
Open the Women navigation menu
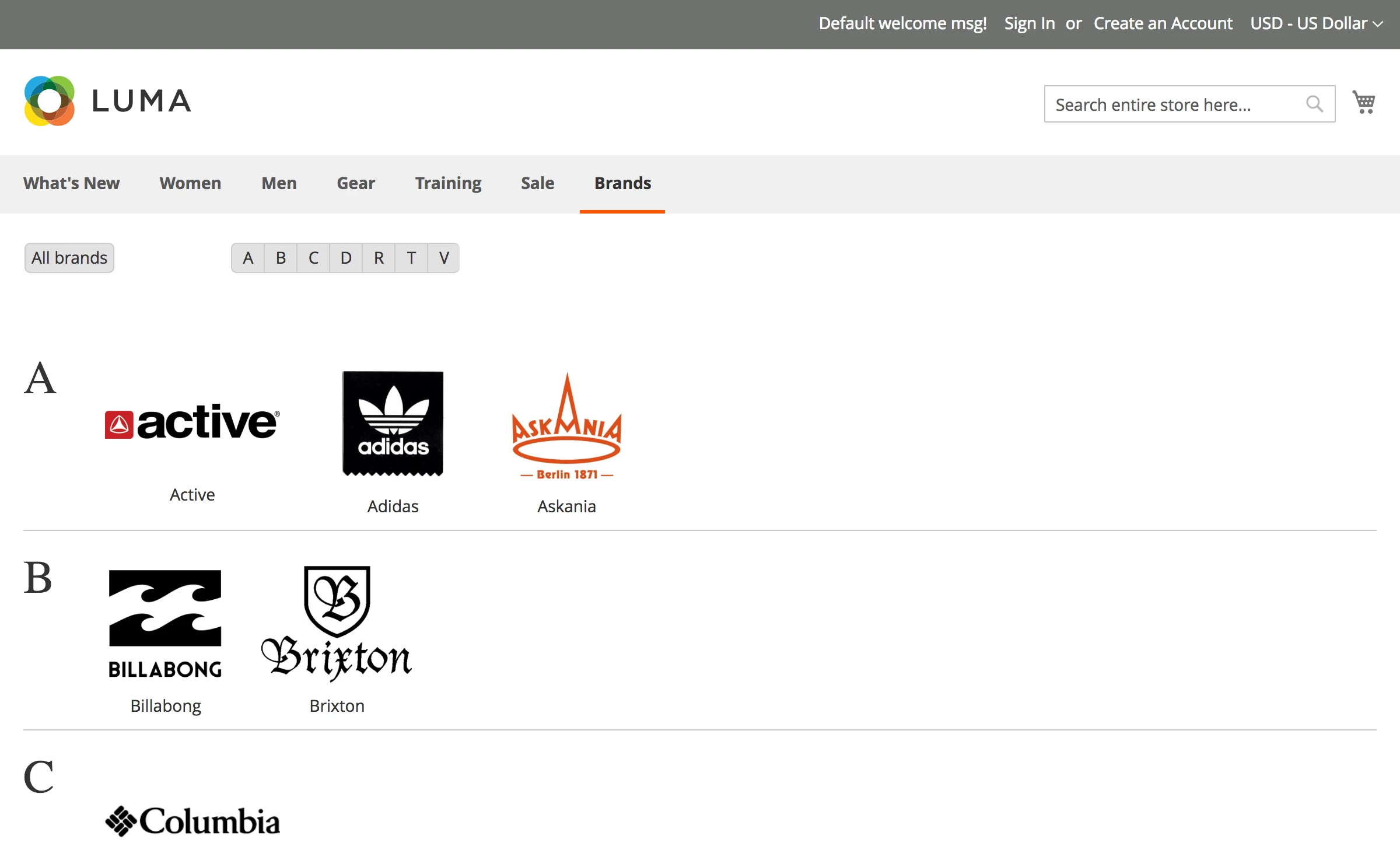point(190,183)
